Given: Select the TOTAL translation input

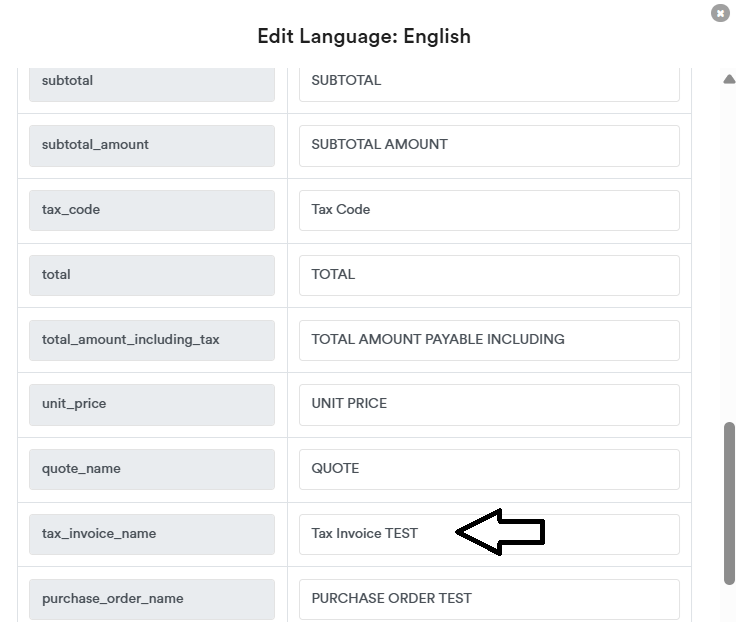Looking at the screenshot, I should 488,275.
